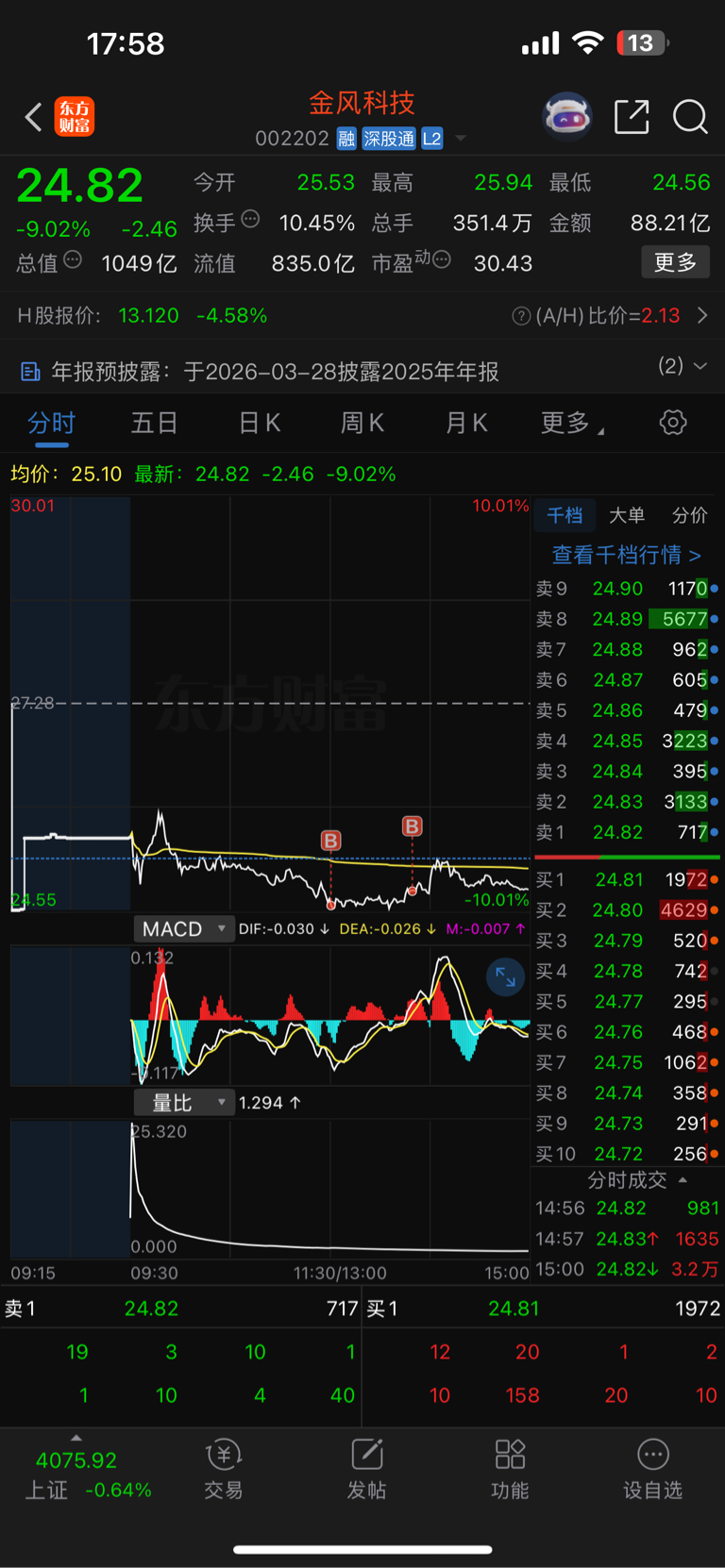The image size is (725, 1568).
Task: Tap the 均价 25.10 label
Action: tap(66, 474)
